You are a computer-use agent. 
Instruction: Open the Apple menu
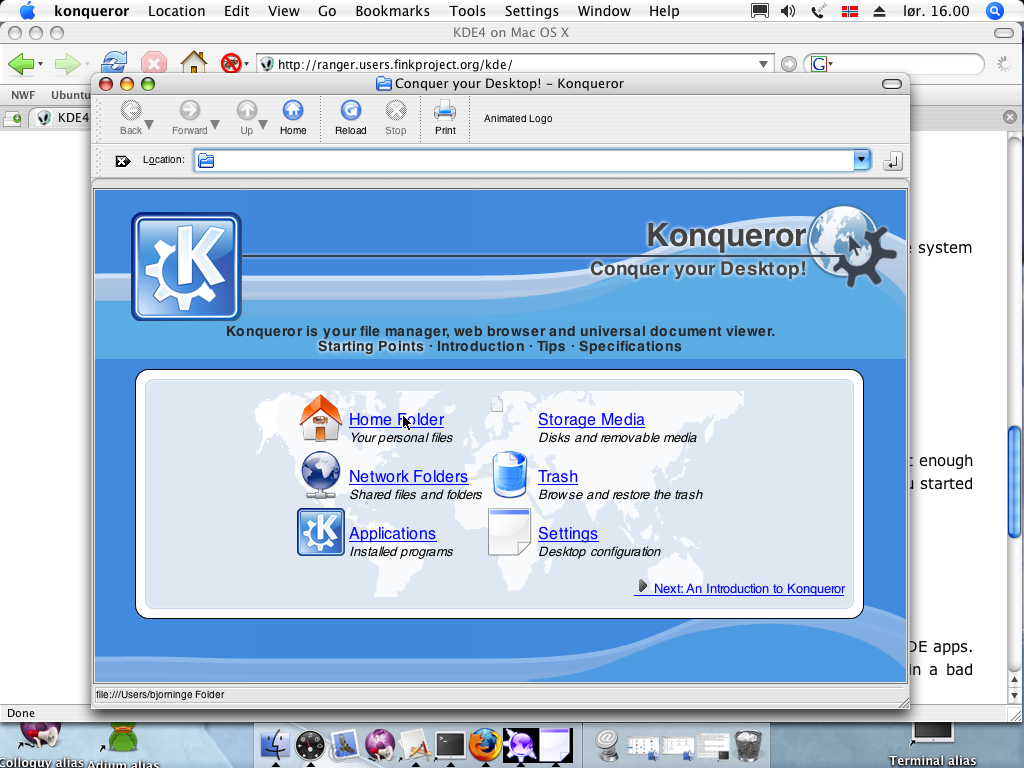tap(27, 10)
